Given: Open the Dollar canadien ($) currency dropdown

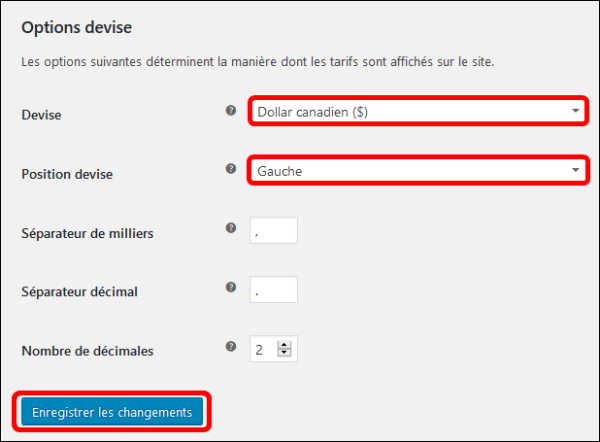Looking at the screenshot, I should click(x=418, y=111).
